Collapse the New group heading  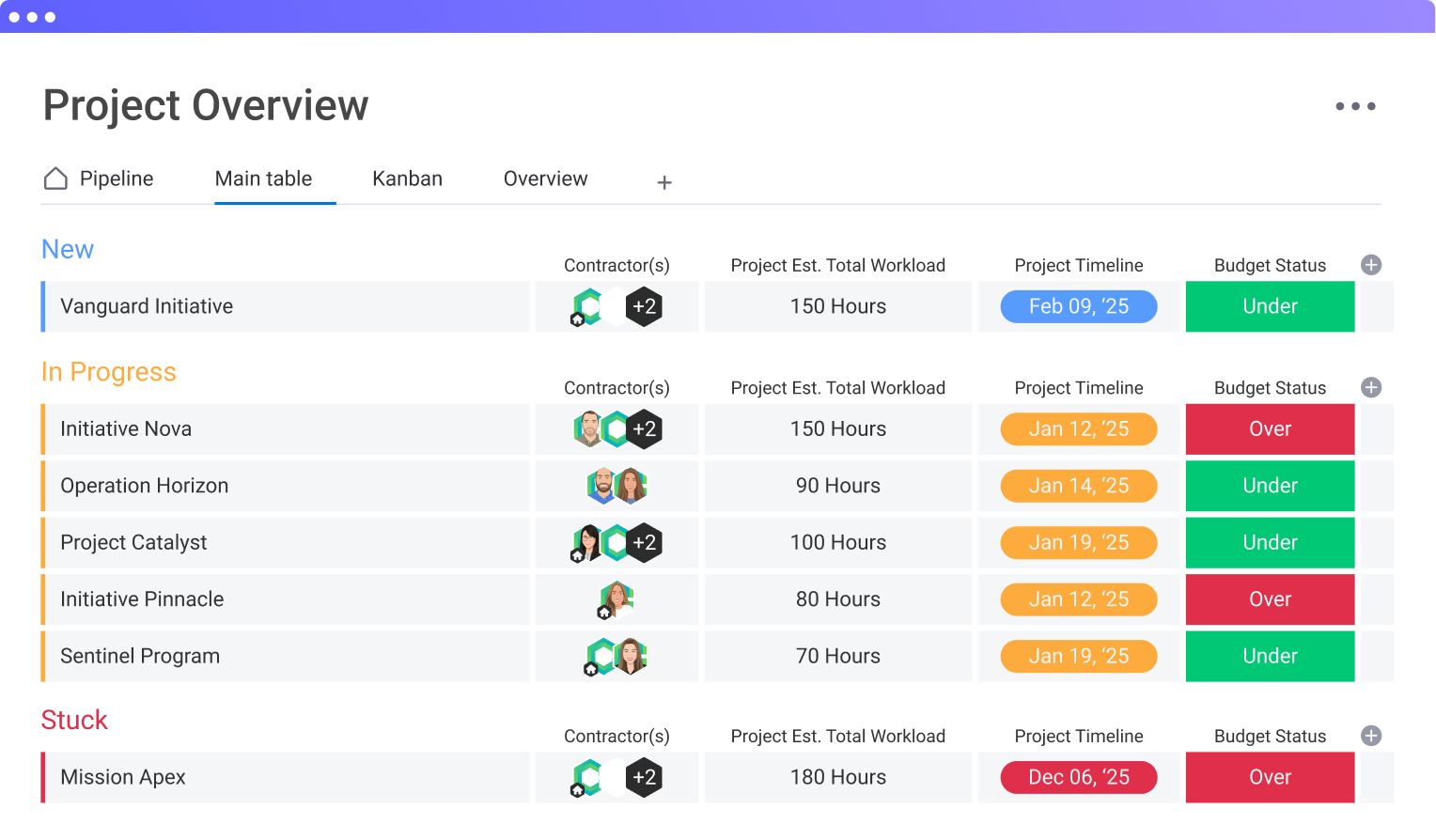pyautogui.click(x=68, y=249)
